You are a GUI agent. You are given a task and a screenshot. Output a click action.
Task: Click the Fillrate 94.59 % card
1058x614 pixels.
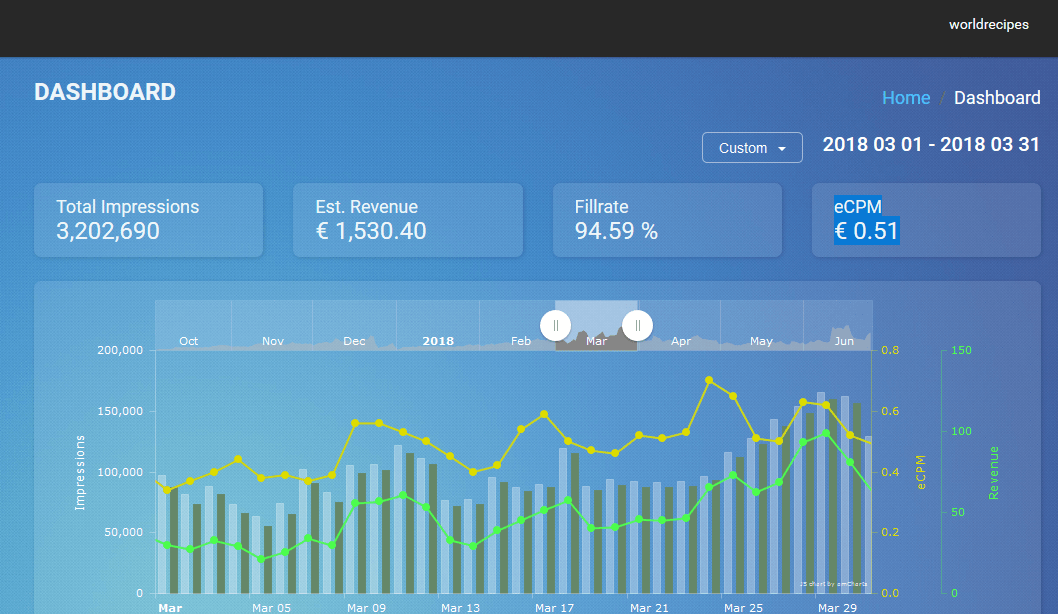pos(666,220)
